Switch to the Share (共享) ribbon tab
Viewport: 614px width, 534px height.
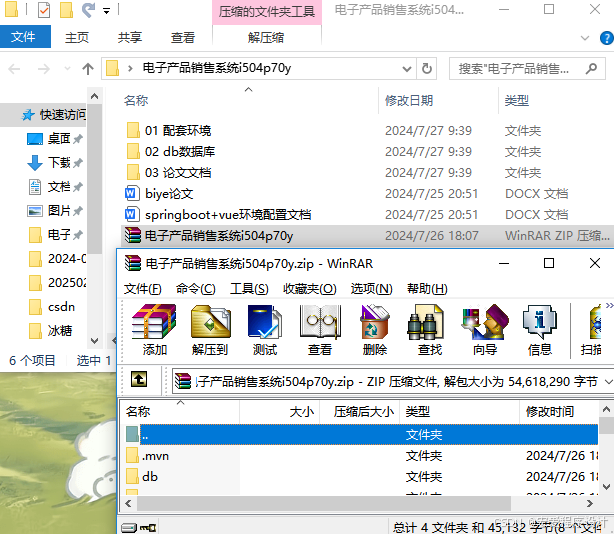[130, 38]
